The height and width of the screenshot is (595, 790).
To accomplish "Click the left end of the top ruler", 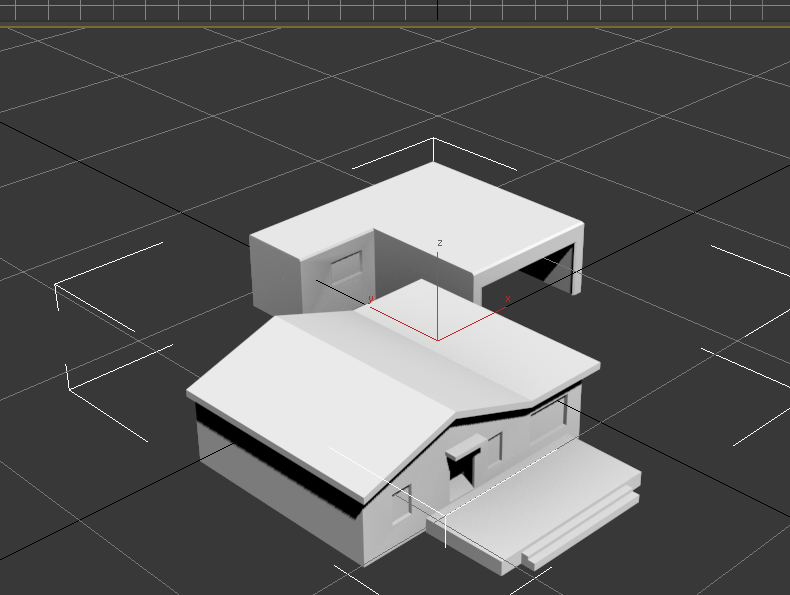I will (5, 10).
